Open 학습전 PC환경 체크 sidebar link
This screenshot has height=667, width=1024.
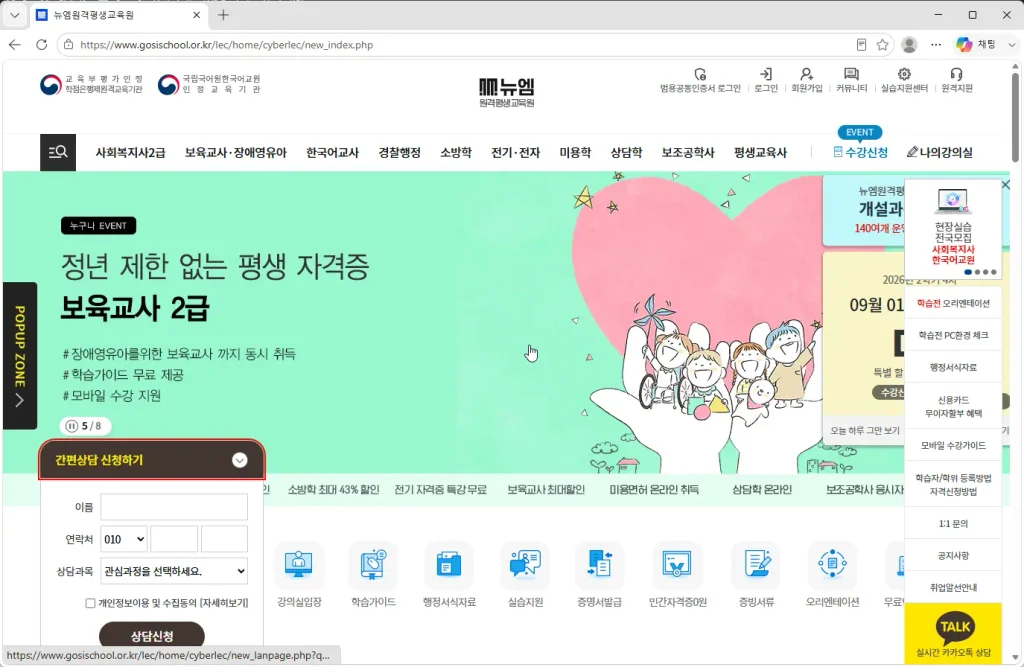953,335
